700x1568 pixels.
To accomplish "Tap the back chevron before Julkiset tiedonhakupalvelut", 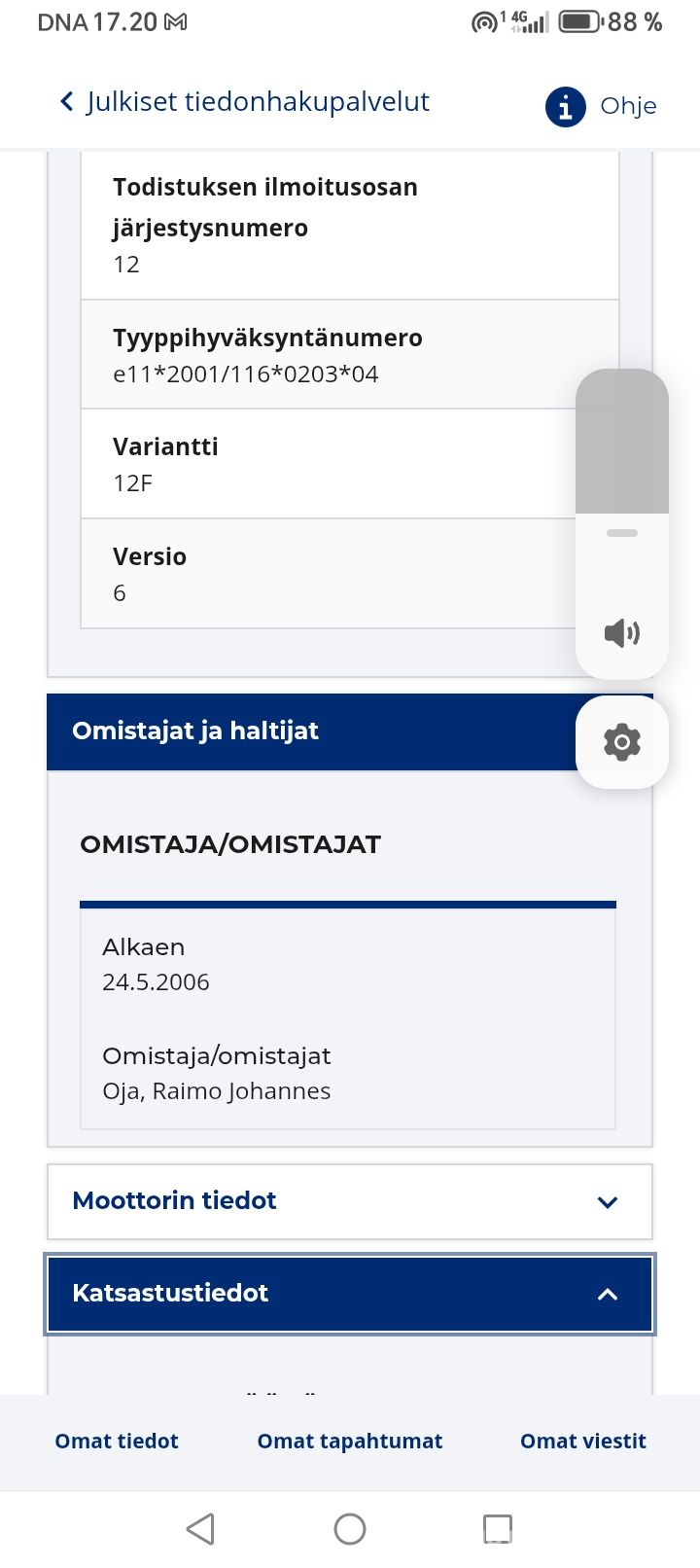I will click(67, 102).
